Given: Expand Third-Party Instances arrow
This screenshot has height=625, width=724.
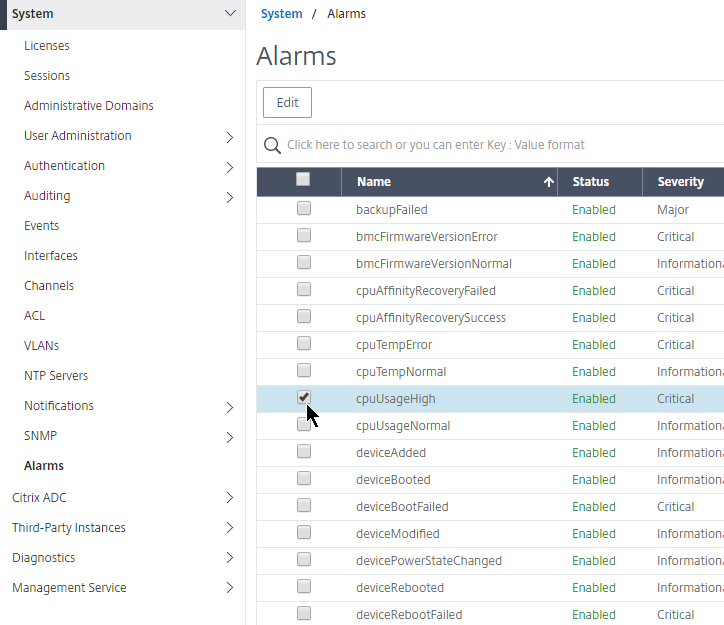Looking at the screenshot, I should (x=230, y=528).
